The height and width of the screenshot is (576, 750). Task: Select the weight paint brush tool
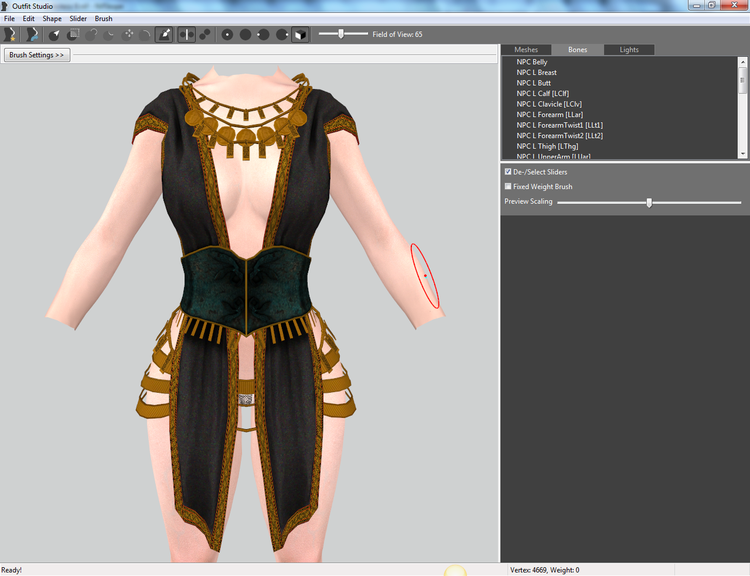click(164, 34)
